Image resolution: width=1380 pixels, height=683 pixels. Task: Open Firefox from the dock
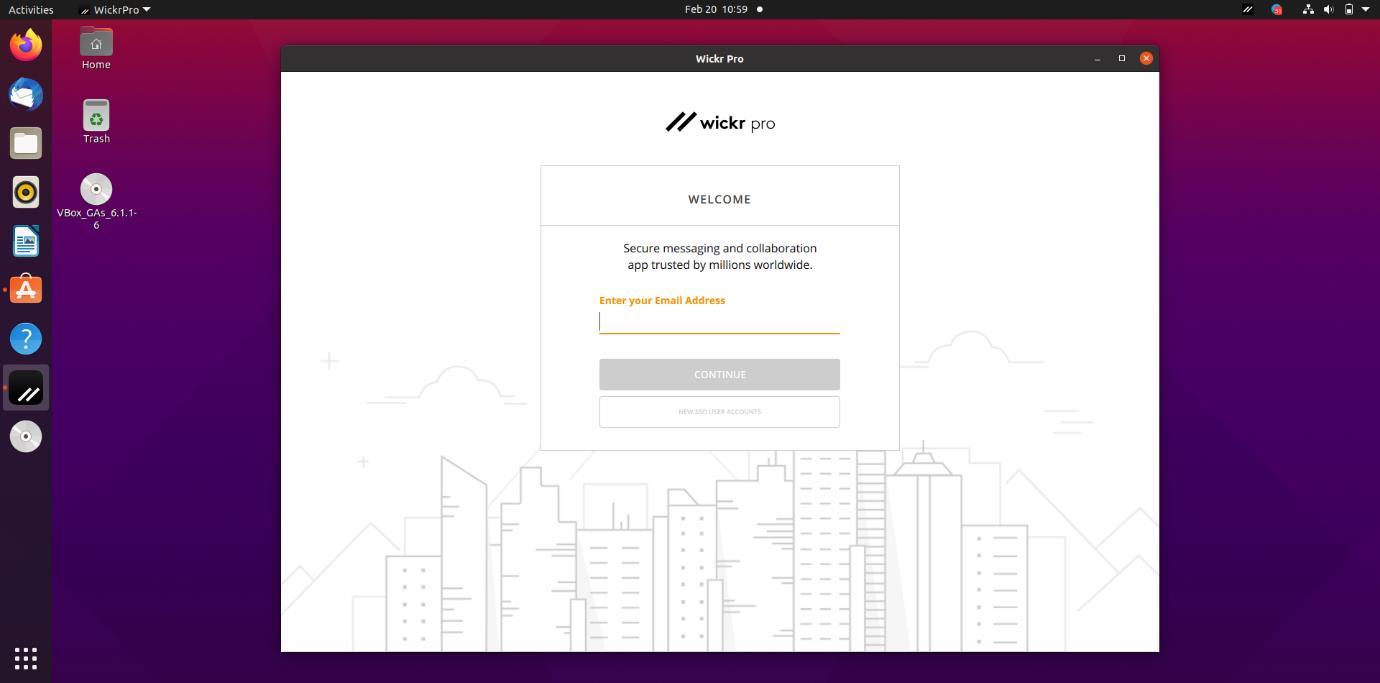(26, 45)
